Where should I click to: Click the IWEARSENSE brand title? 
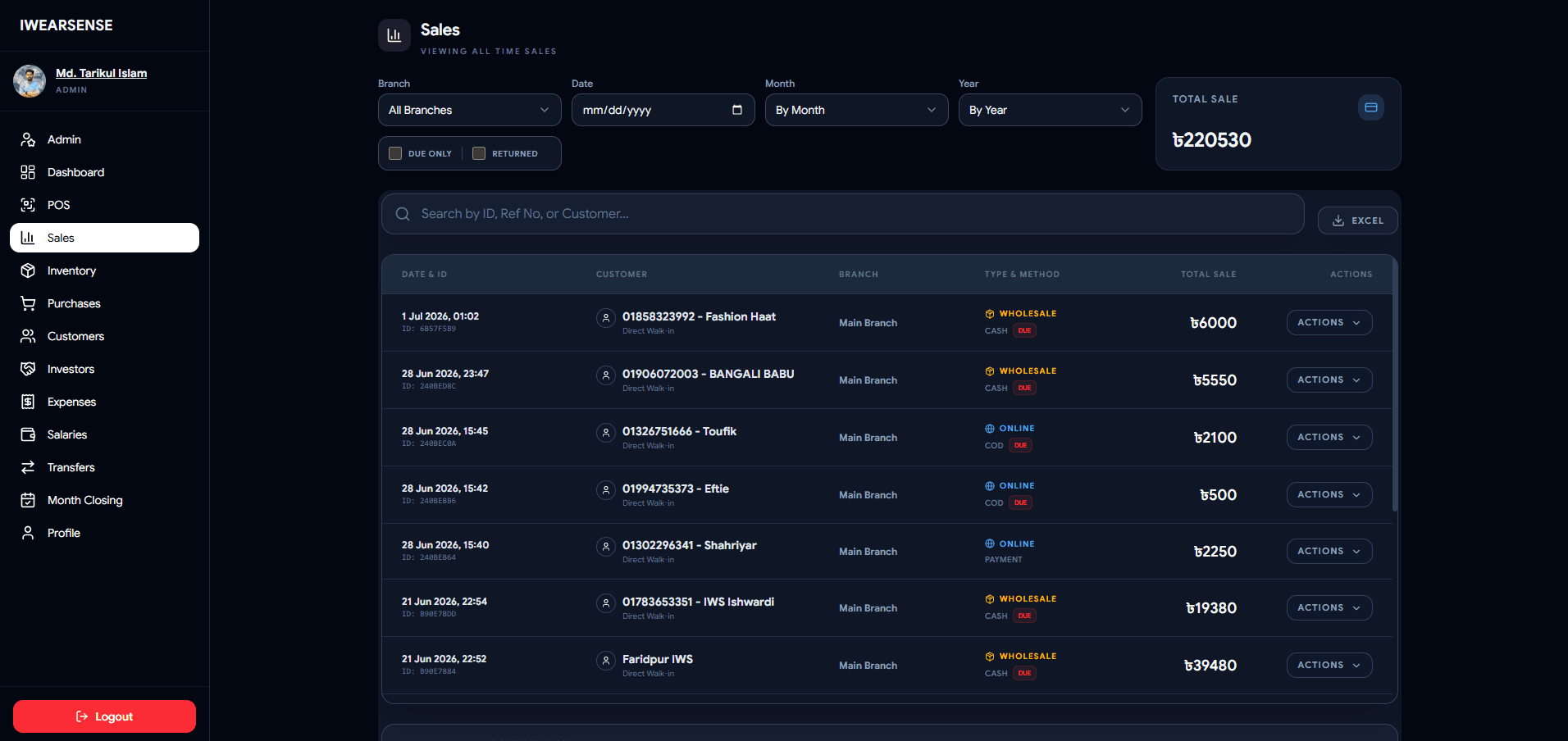[66, 25]
